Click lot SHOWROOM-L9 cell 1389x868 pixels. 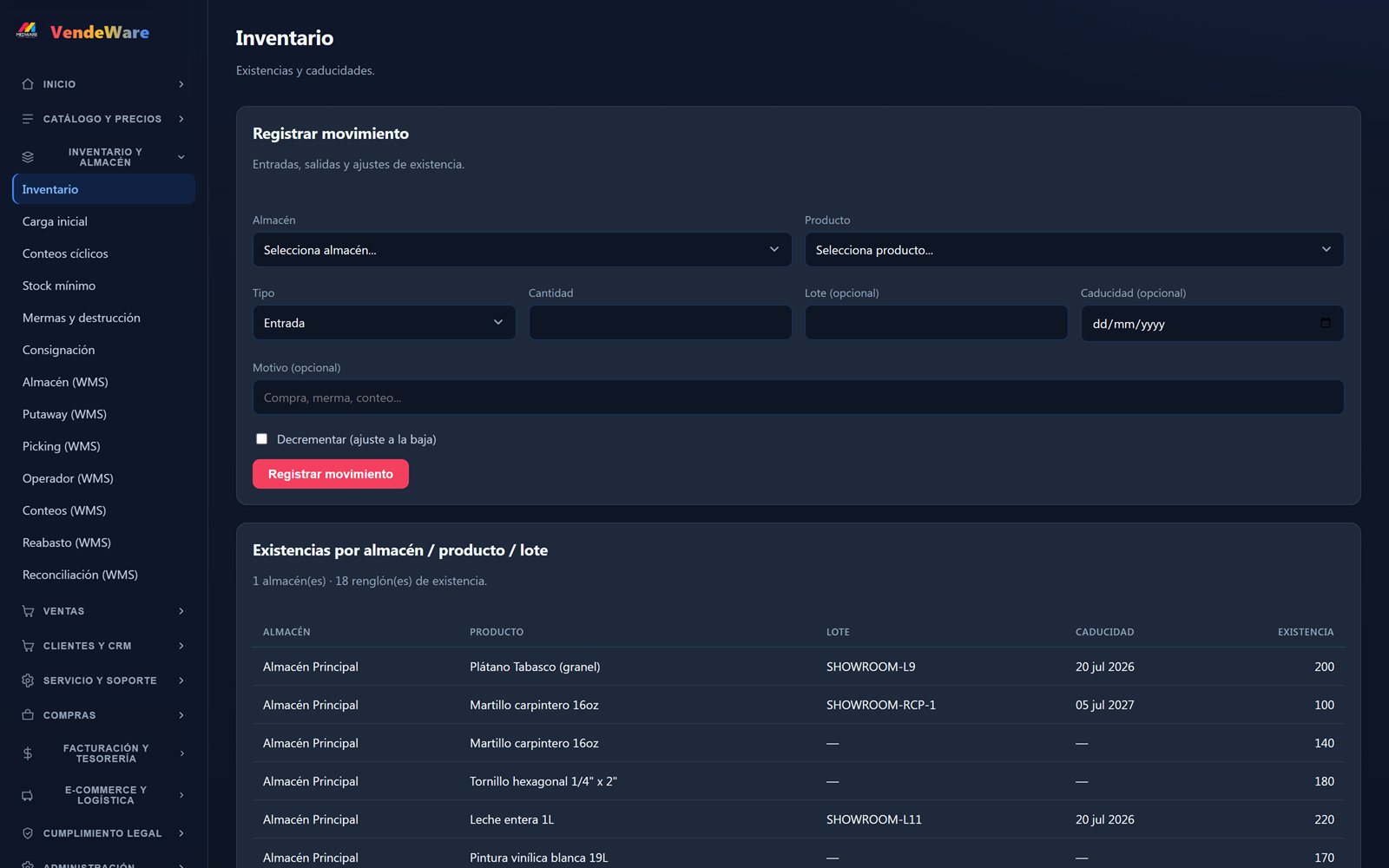pos(871,667)
